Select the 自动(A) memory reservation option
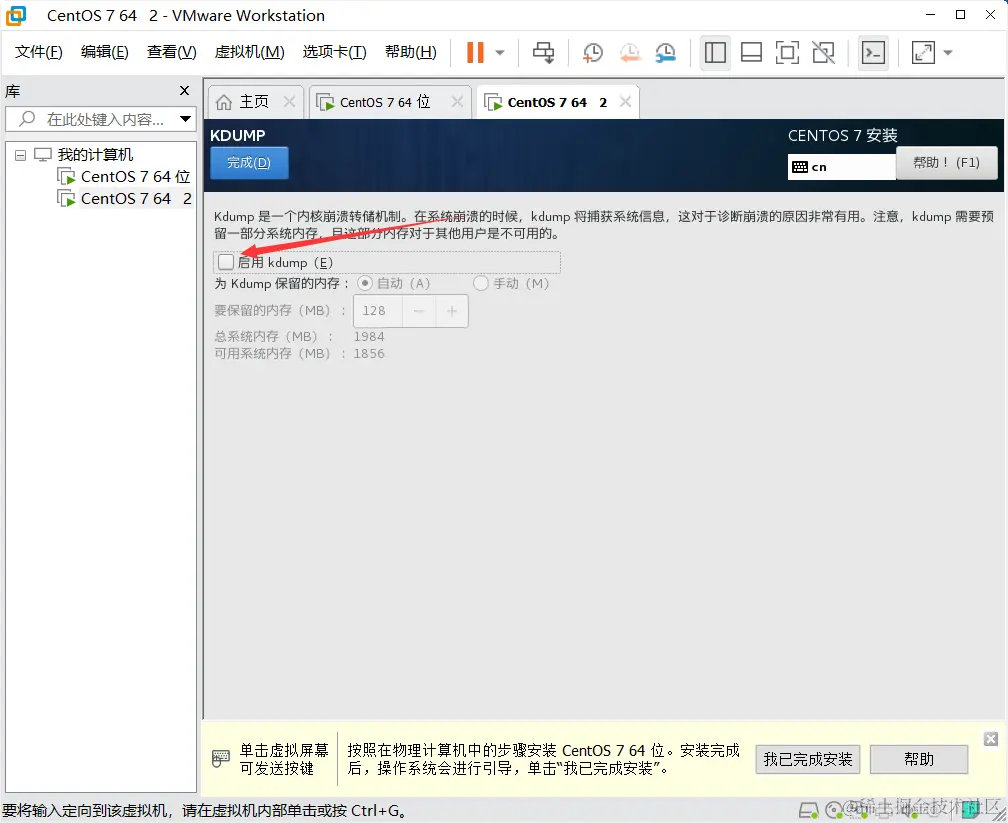This screenshot has height=823, width=1008. (x=366, y=283)
